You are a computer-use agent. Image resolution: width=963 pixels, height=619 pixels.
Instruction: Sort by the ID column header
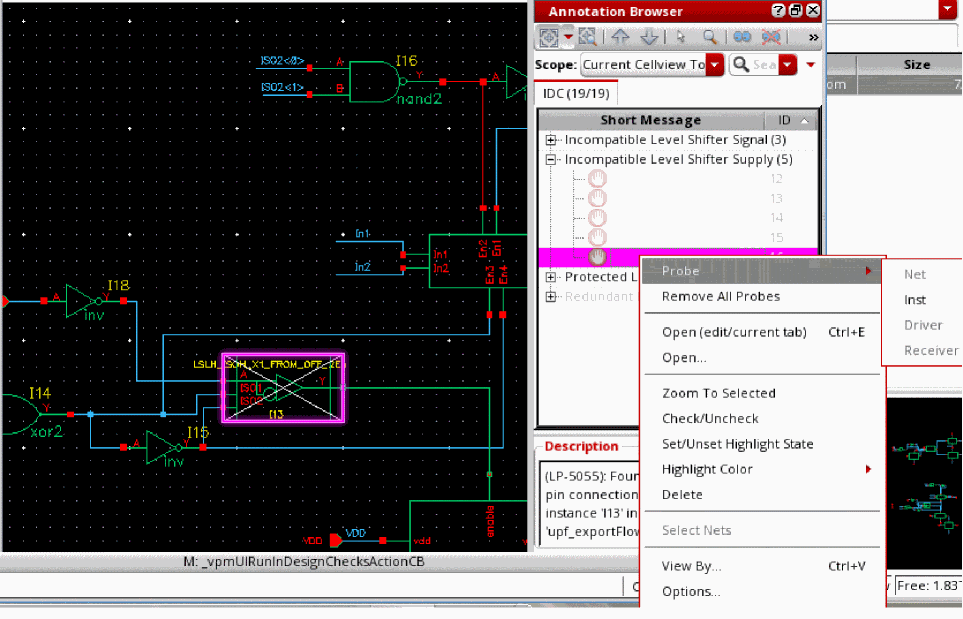point(784,120)
